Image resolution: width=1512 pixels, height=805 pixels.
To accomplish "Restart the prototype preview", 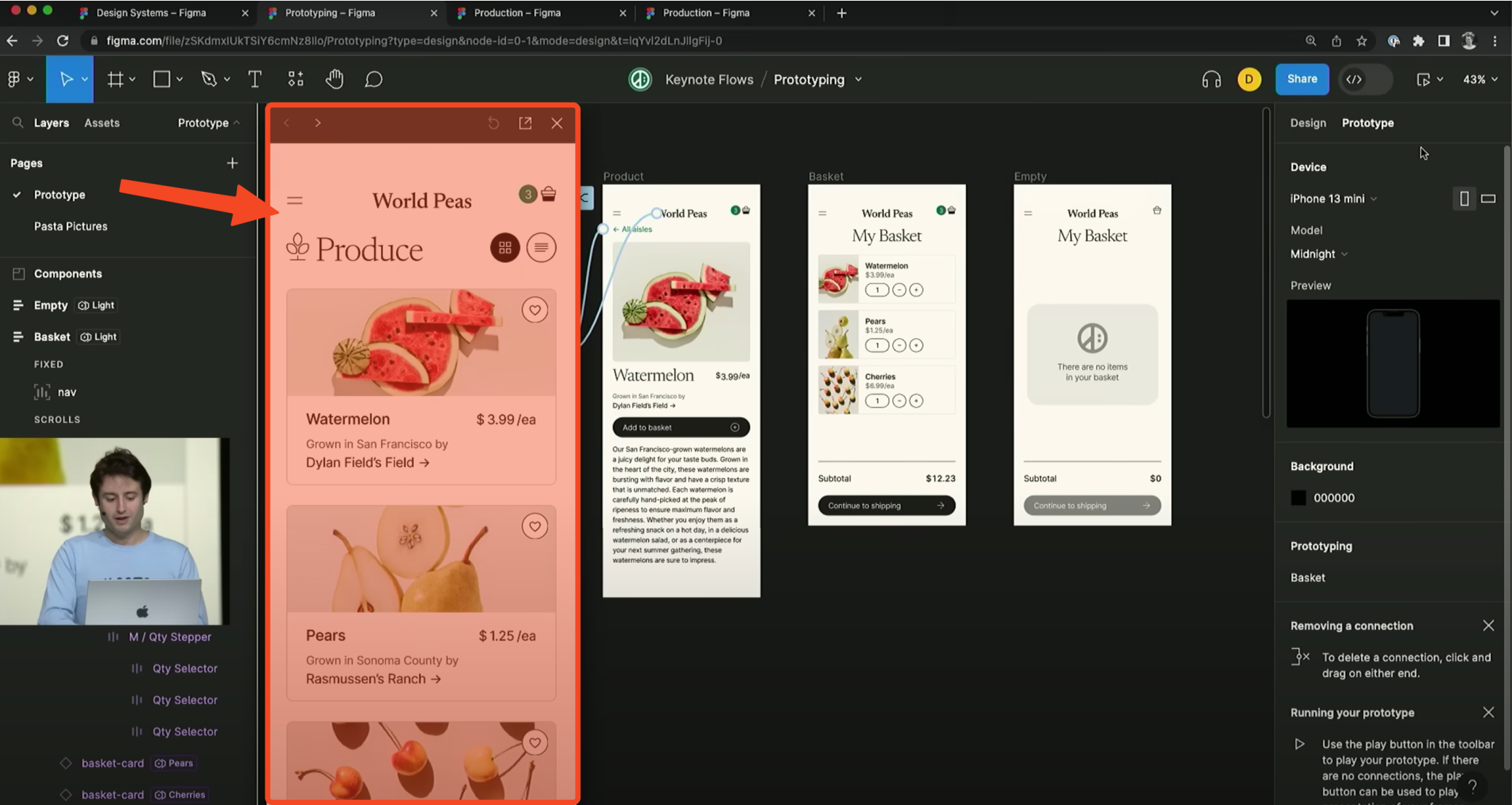I will tap(494, 124).
